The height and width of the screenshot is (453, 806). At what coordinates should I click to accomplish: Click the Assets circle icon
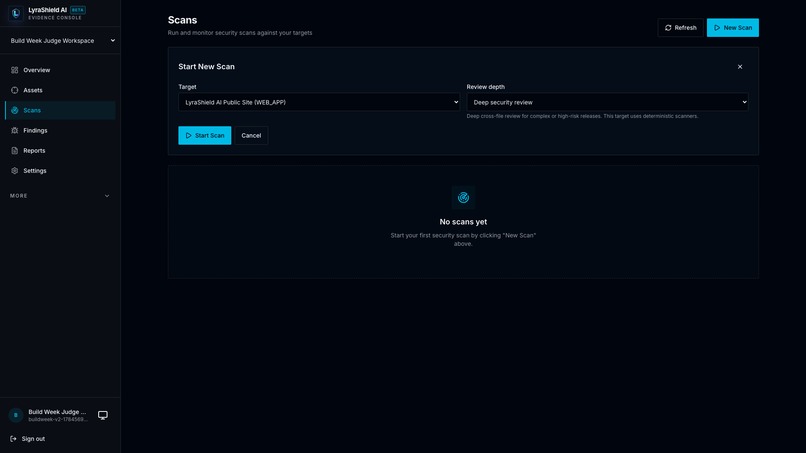tap(14, 90)
